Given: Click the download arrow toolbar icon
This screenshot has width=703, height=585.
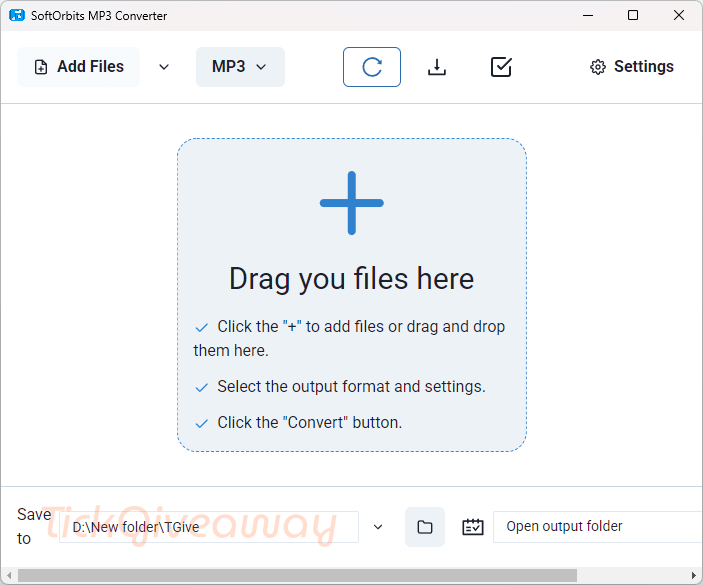Looking at the screenshot, I should coord(437,67).
